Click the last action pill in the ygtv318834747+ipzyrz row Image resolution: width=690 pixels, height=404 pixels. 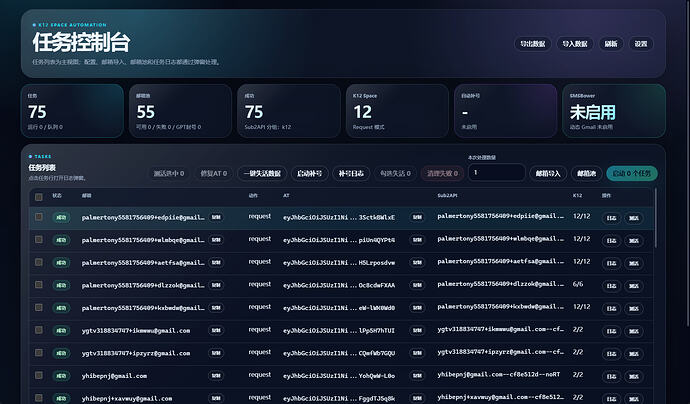tap(634, 354)
